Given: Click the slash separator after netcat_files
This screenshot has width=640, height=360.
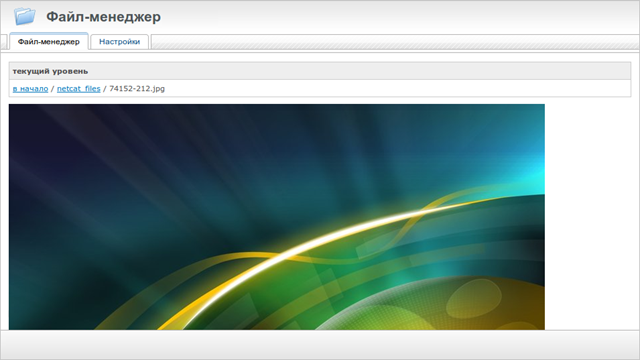Looking at the screenshot, I should [104, 89].
